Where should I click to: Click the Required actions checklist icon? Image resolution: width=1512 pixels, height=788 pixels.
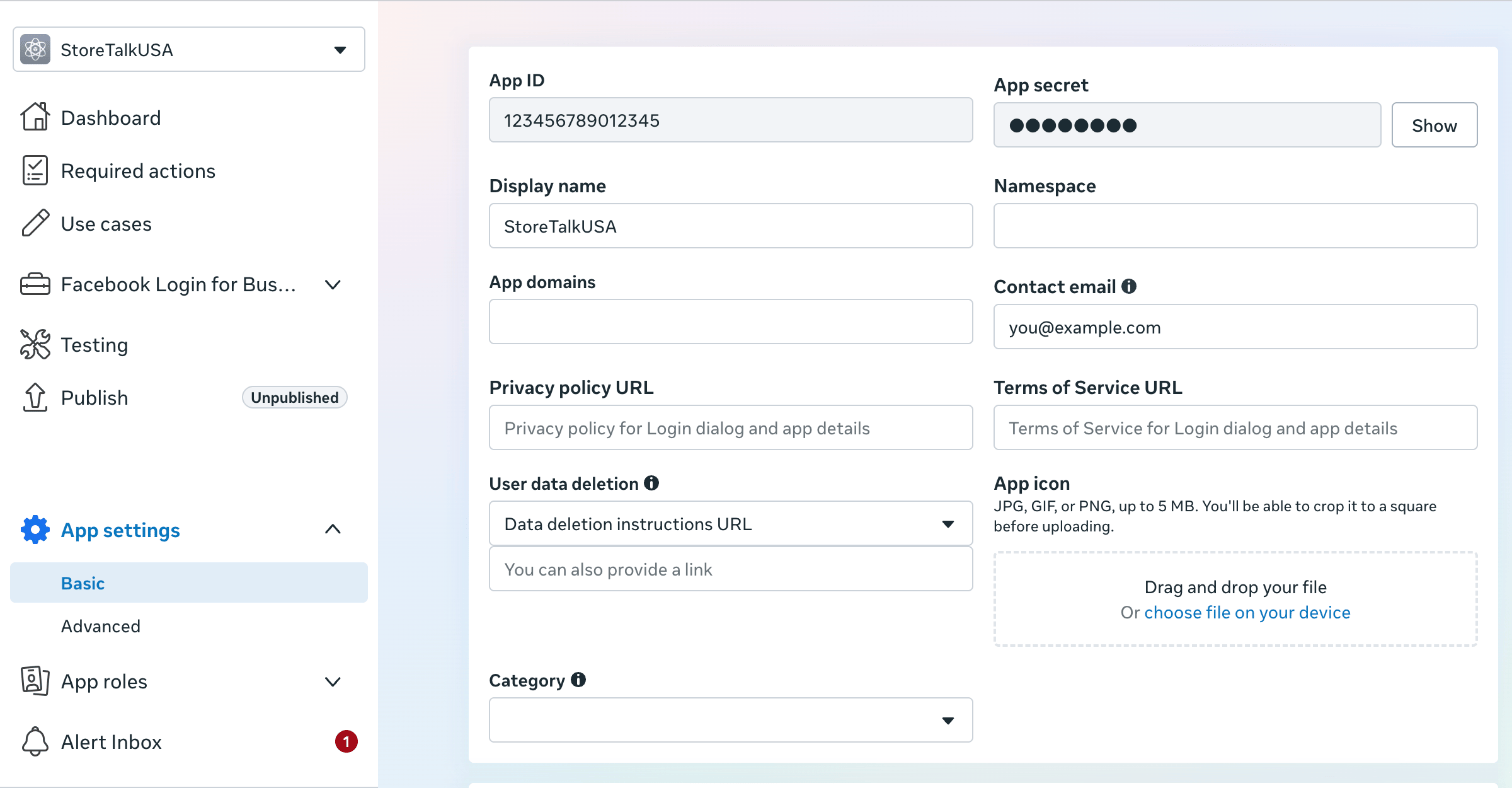tap(35, 170)
